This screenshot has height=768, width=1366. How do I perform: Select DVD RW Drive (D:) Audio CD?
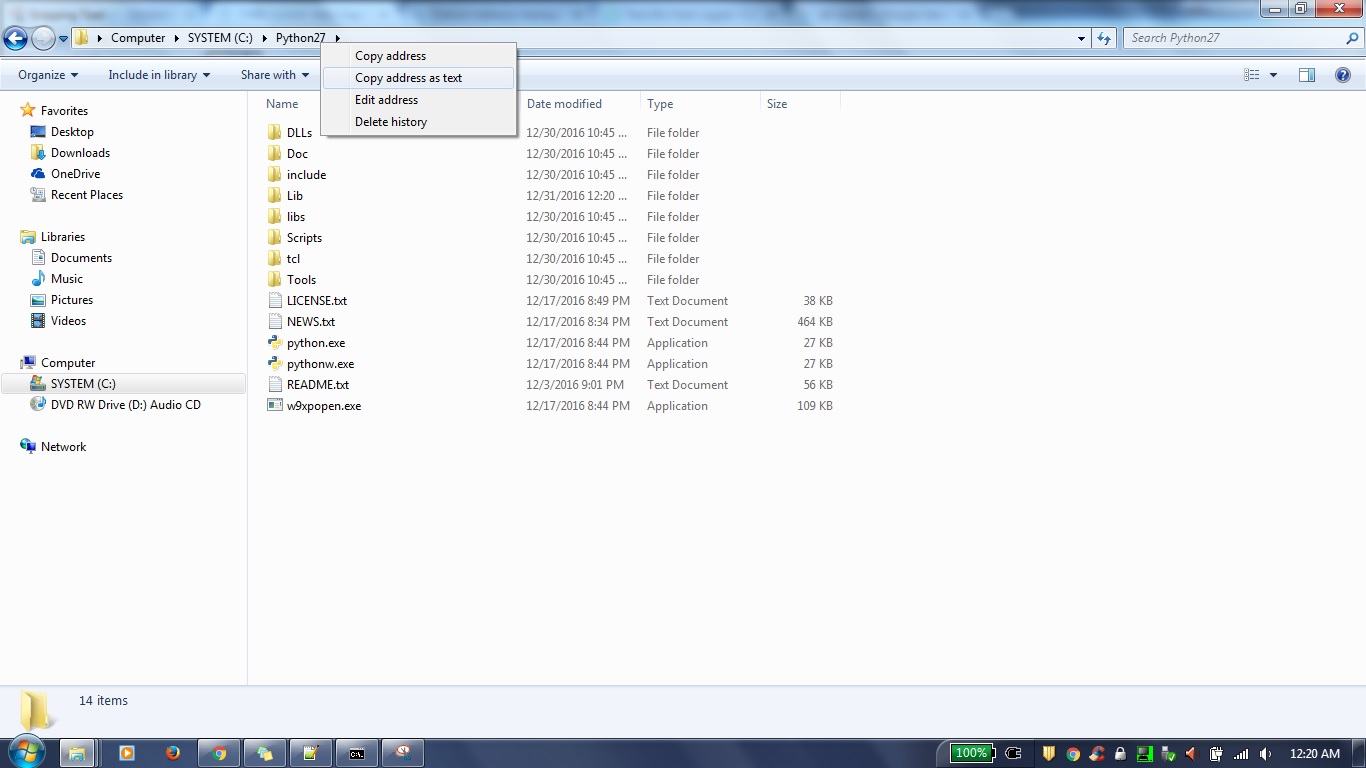coord(125,405)
